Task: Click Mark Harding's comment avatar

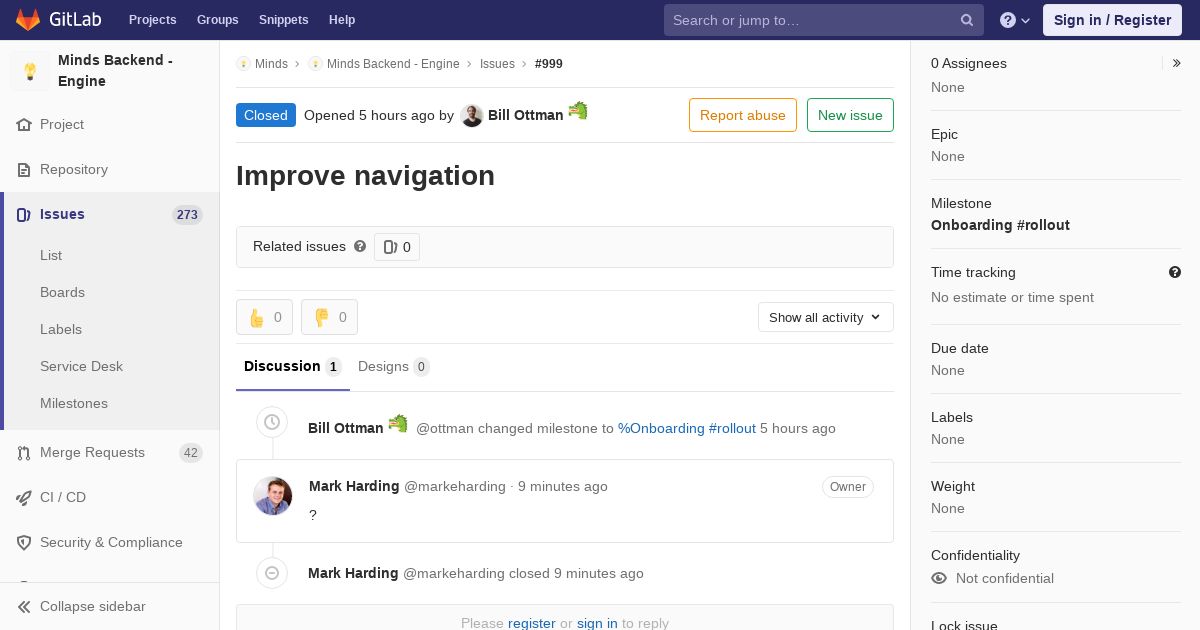Action: pyautogui.click(x=273, y=496)
